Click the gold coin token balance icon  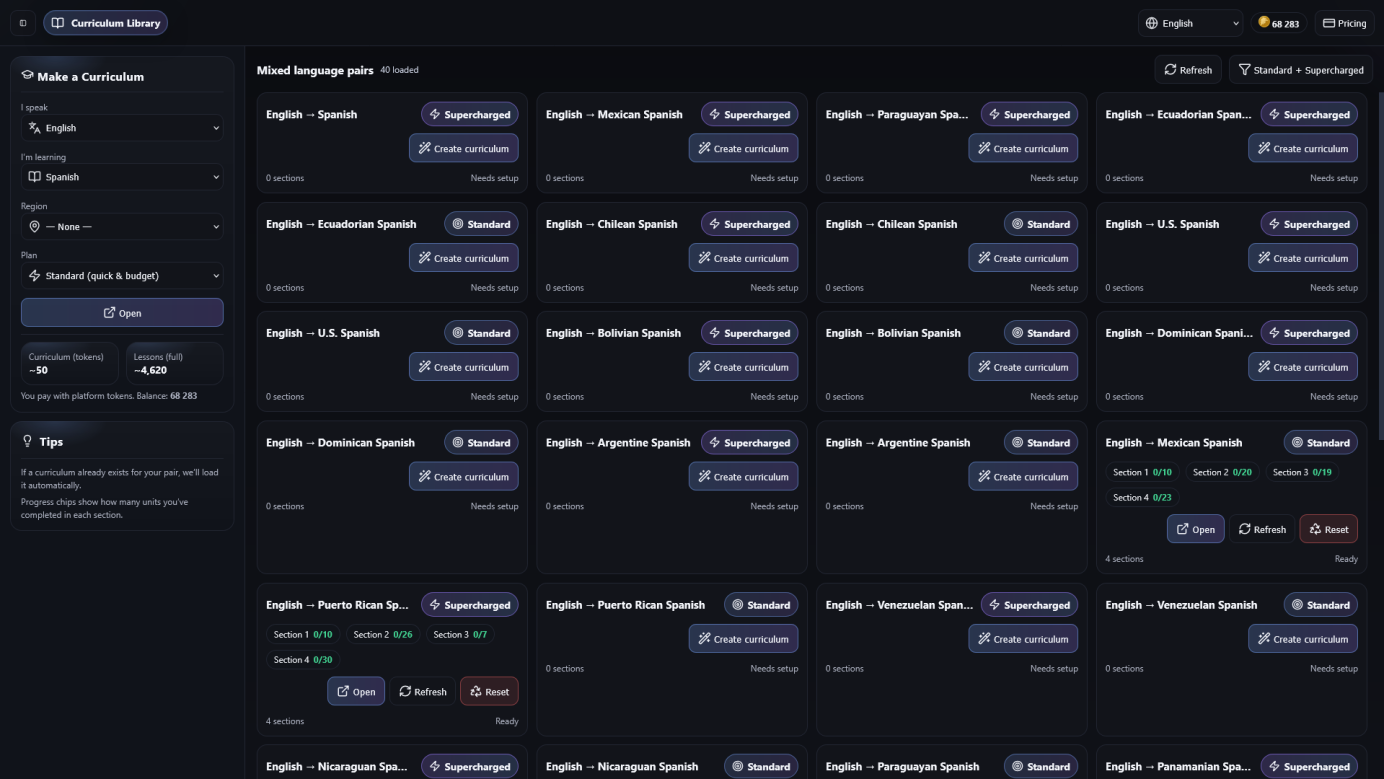[1264, 23]
